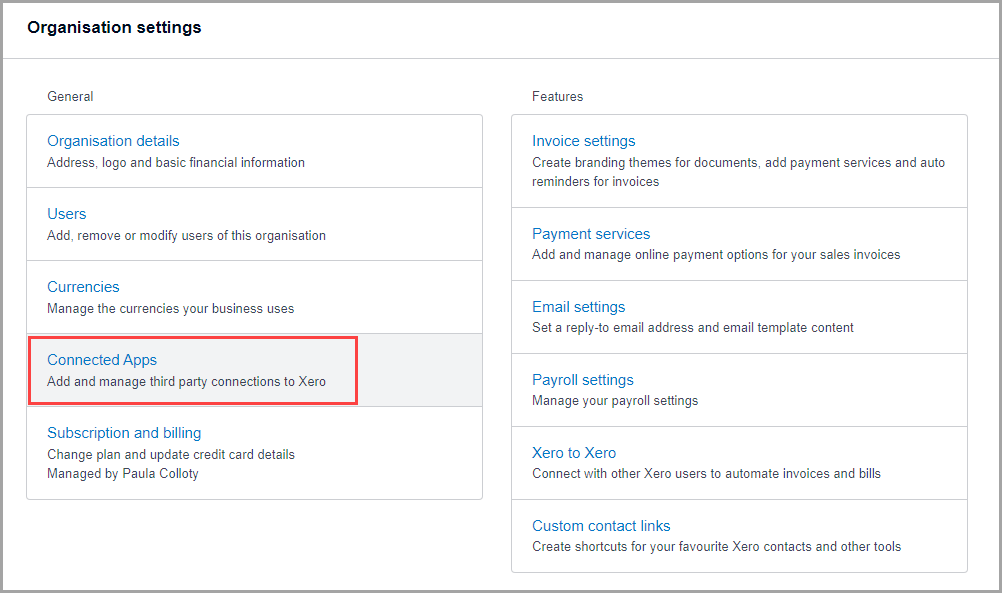Screen dimensions: 1002x593
Task: Open Payment services
Action: pos(591,233)
